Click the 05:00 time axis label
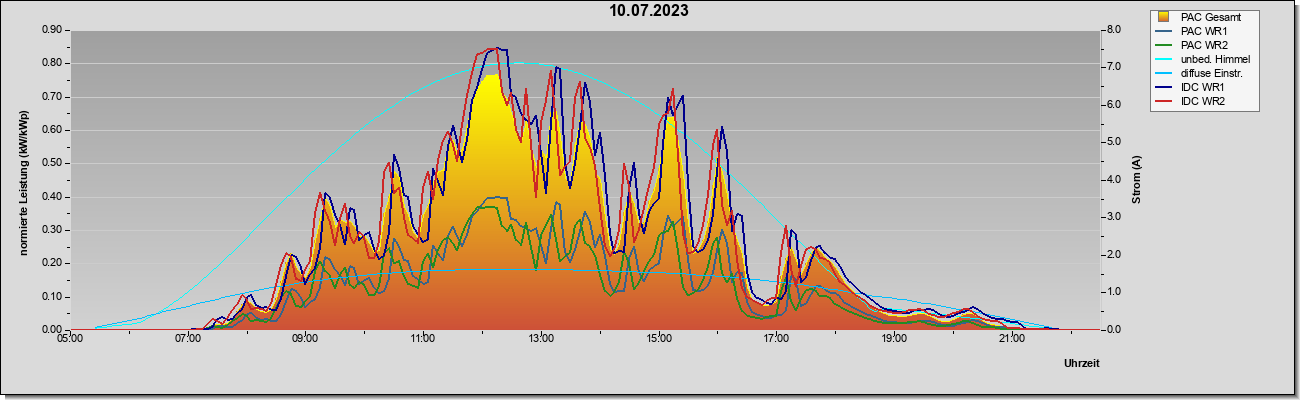The image size is (1300, 400). (x=70, y=339)
